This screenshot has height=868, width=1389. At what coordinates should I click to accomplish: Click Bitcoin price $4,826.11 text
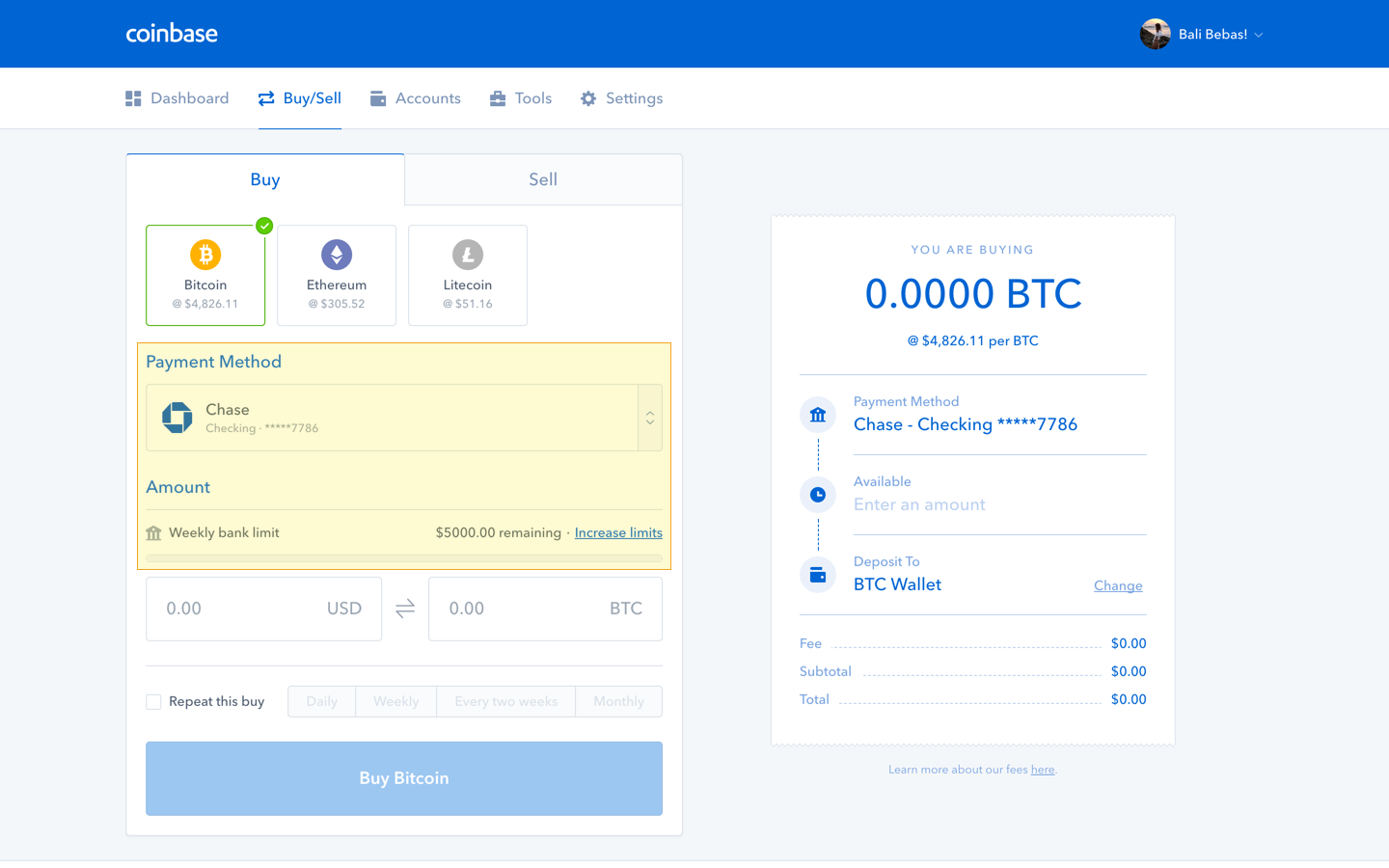point(205,304)
